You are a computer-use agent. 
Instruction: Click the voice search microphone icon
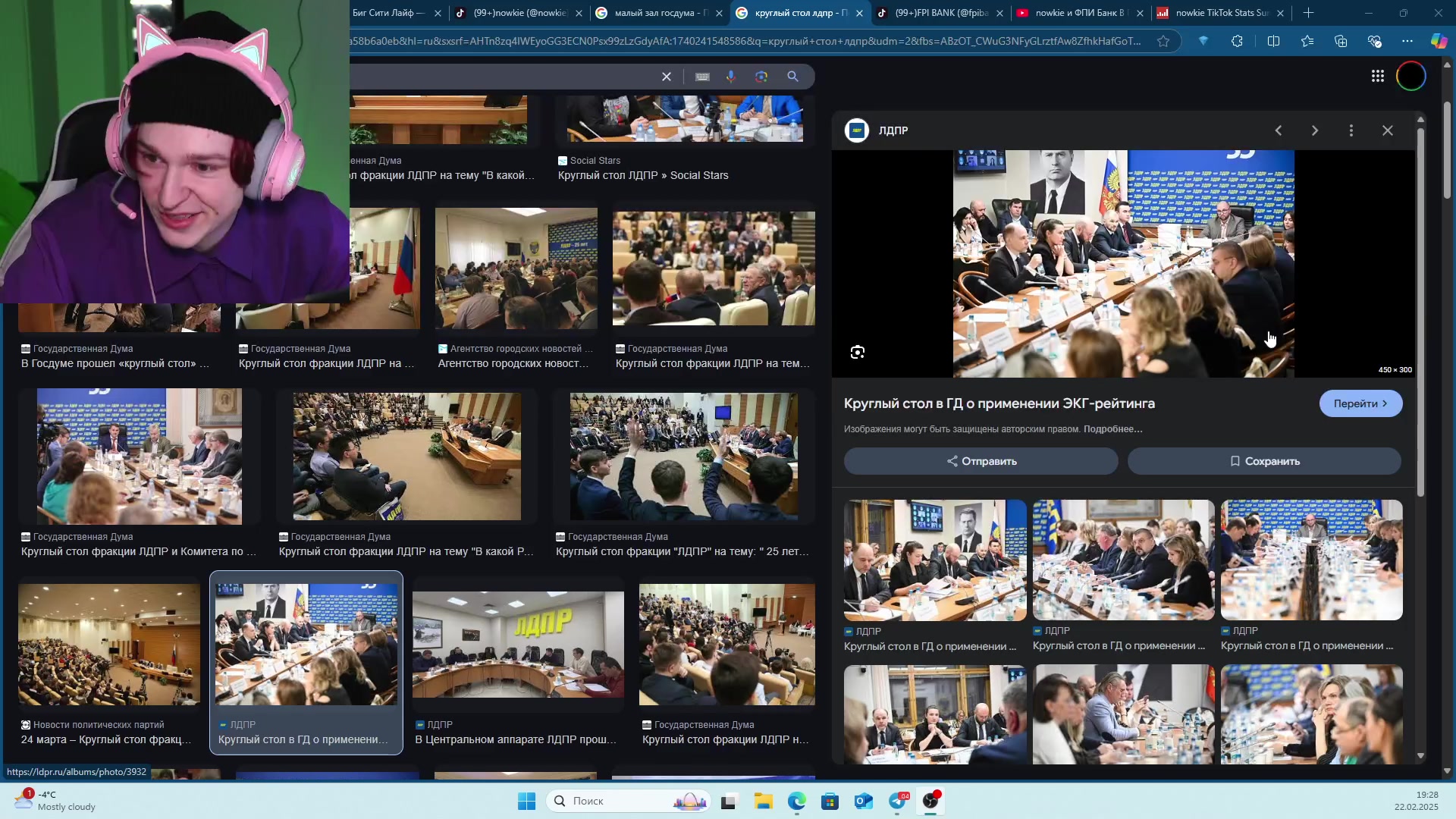click(x=731, y=77)
